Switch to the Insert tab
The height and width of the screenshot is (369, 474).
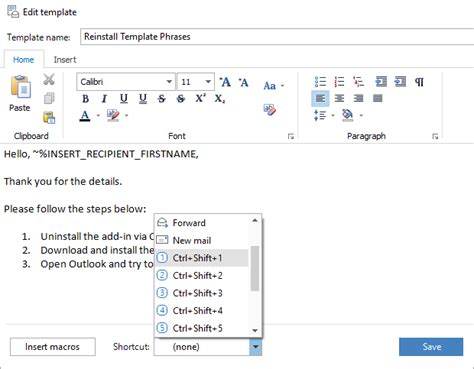click(x=65, y=60)
